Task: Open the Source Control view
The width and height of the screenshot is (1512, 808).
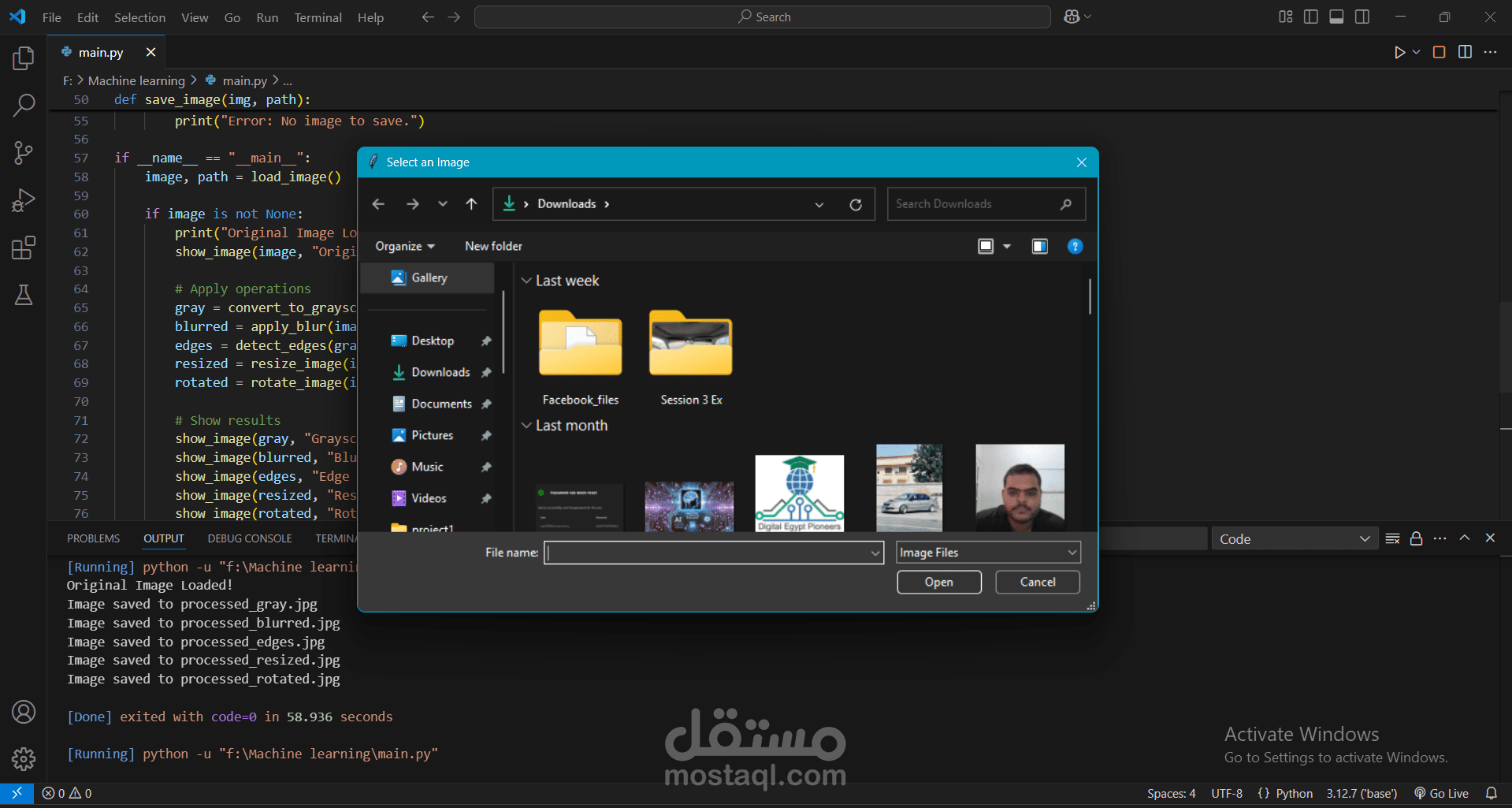Action: tap(23, 152)
